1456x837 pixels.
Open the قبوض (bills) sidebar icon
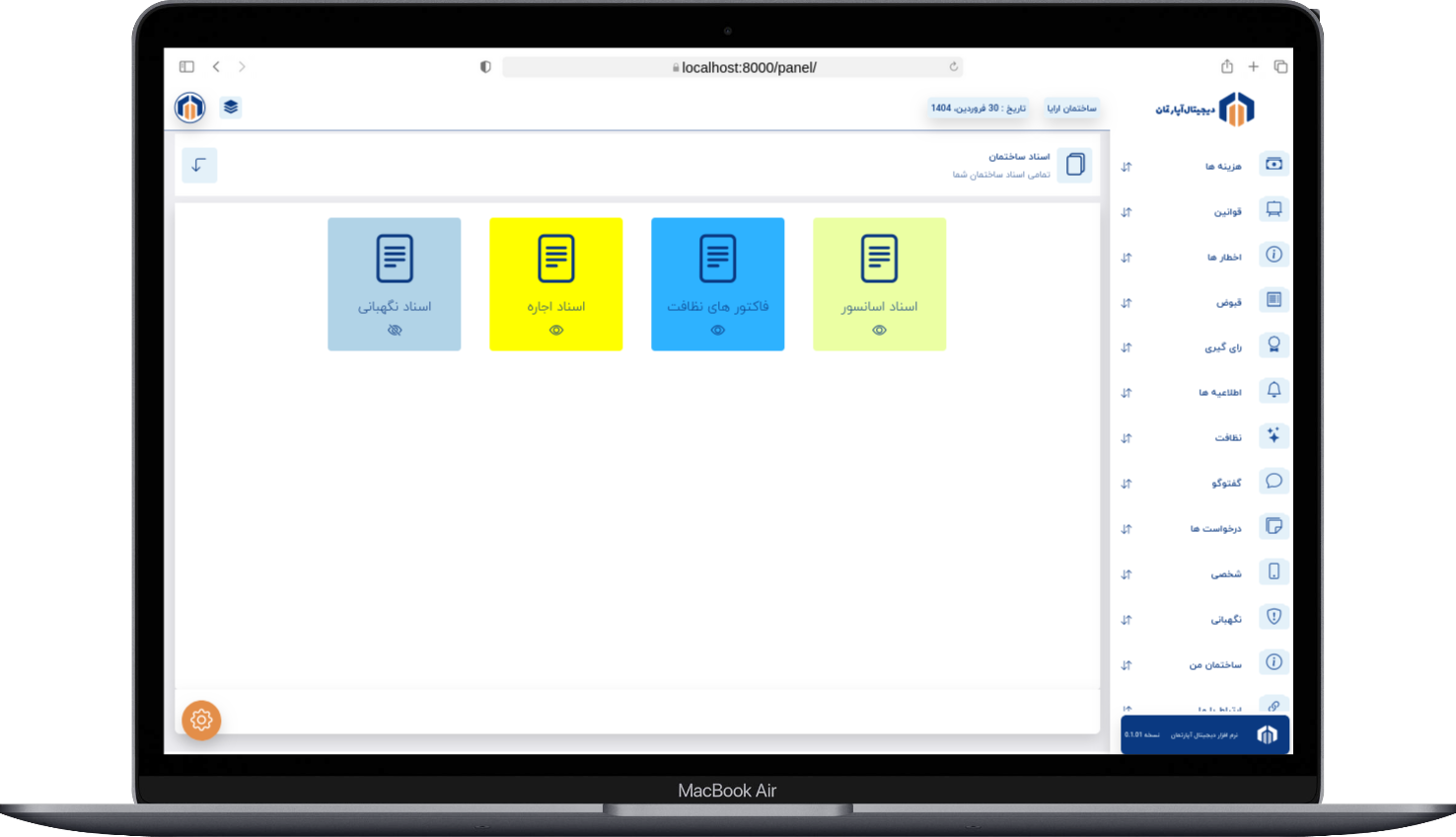[1274, 300]
